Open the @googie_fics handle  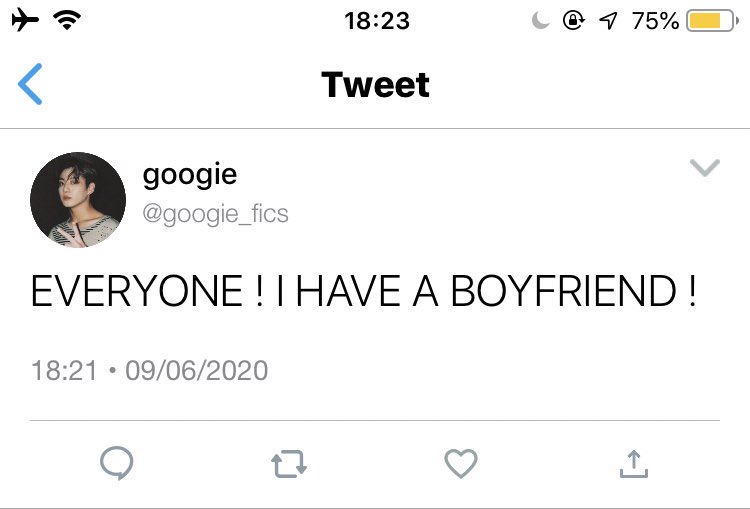pos(215,213)
